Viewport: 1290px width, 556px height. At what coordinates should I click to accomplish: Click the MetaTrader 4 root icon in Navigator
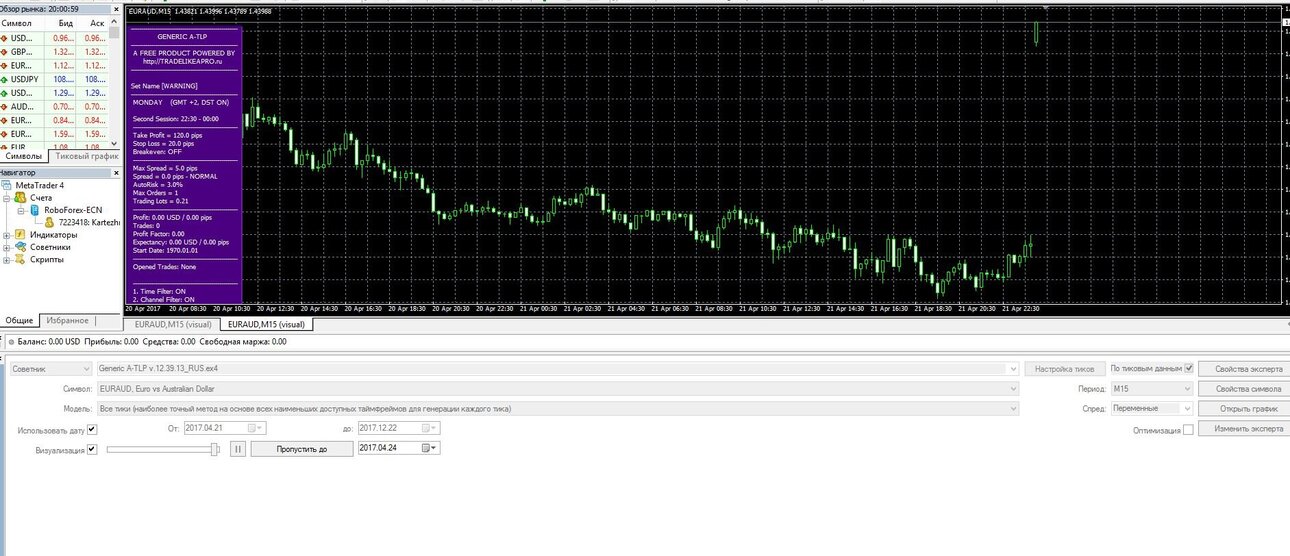[8, 185]
